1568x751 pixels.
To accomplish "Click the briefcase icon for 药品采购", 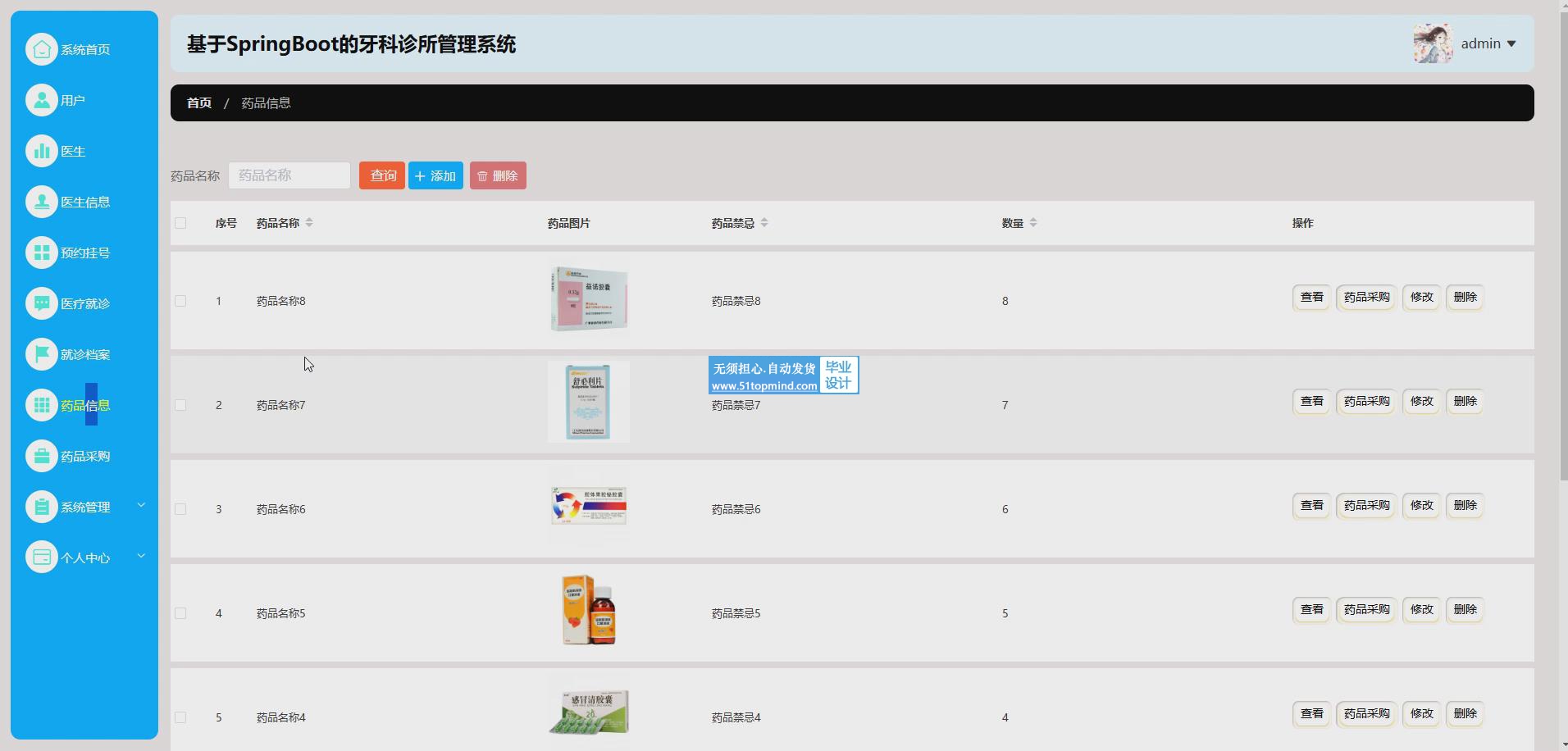I will tap(41, 456).
